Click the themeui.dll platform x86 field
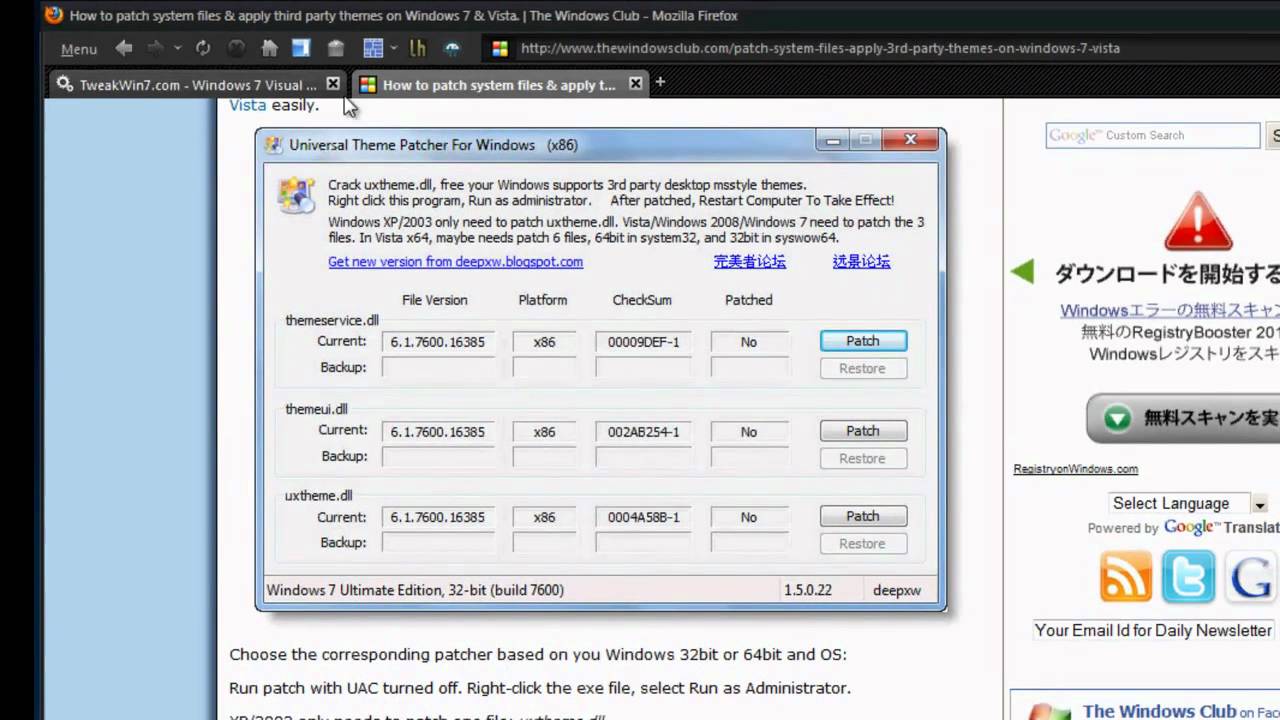The height and width of the screenshot is (720, 1280). [x=544, y=432]
